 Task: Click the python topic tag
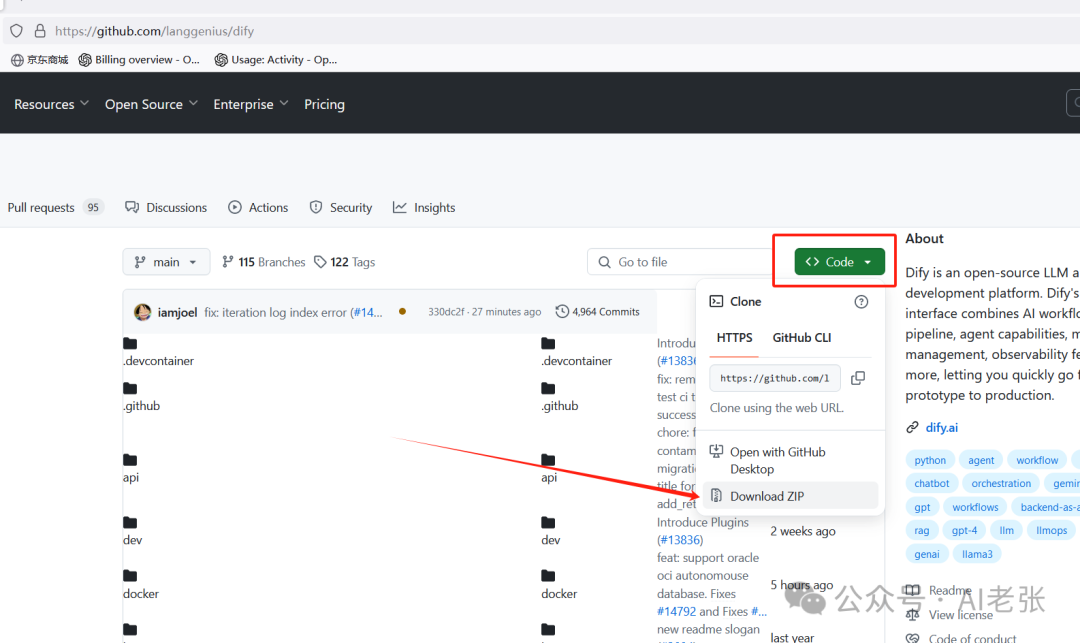930,460
